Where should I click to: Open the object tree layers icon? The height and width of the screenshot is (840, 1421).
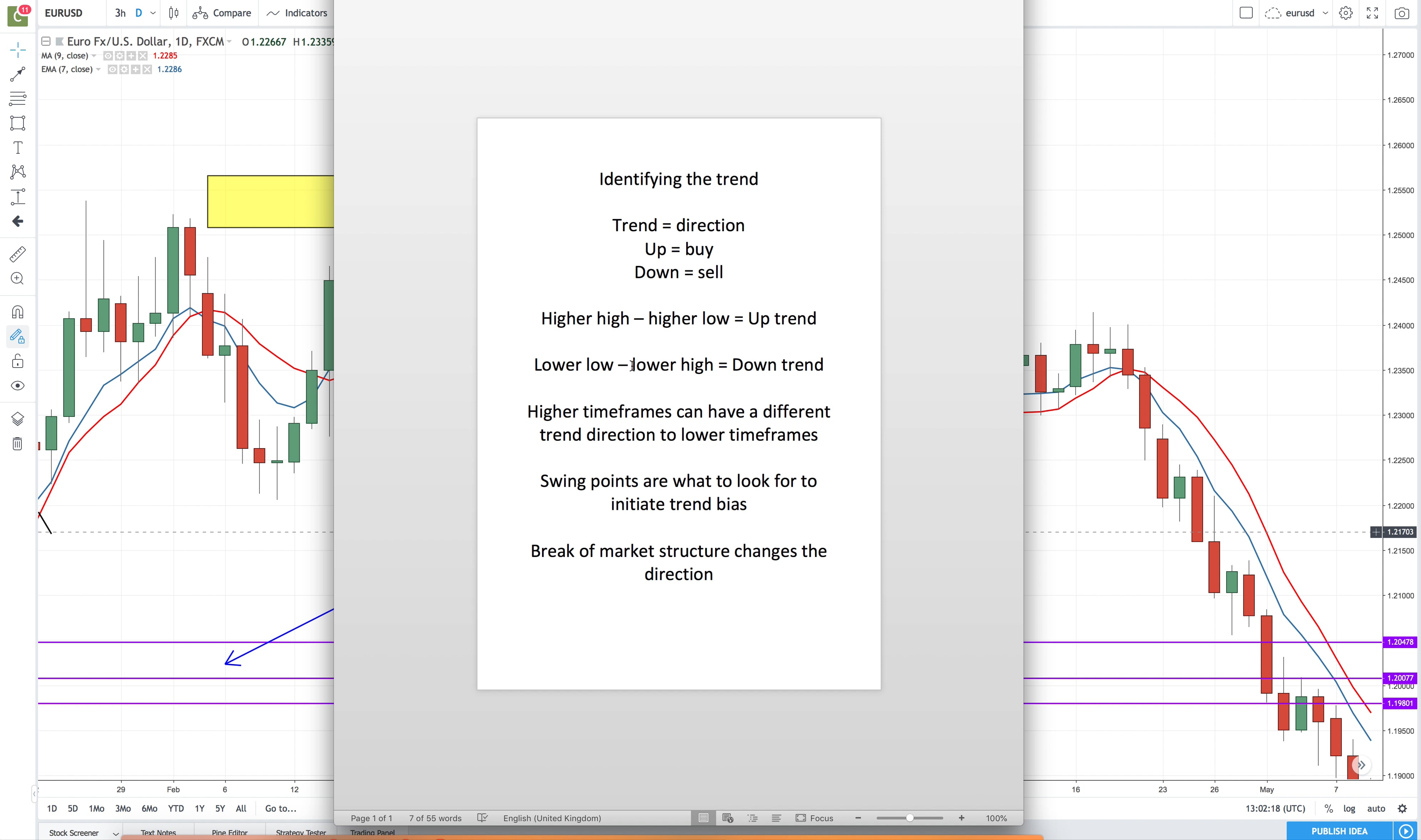(17, 419)
